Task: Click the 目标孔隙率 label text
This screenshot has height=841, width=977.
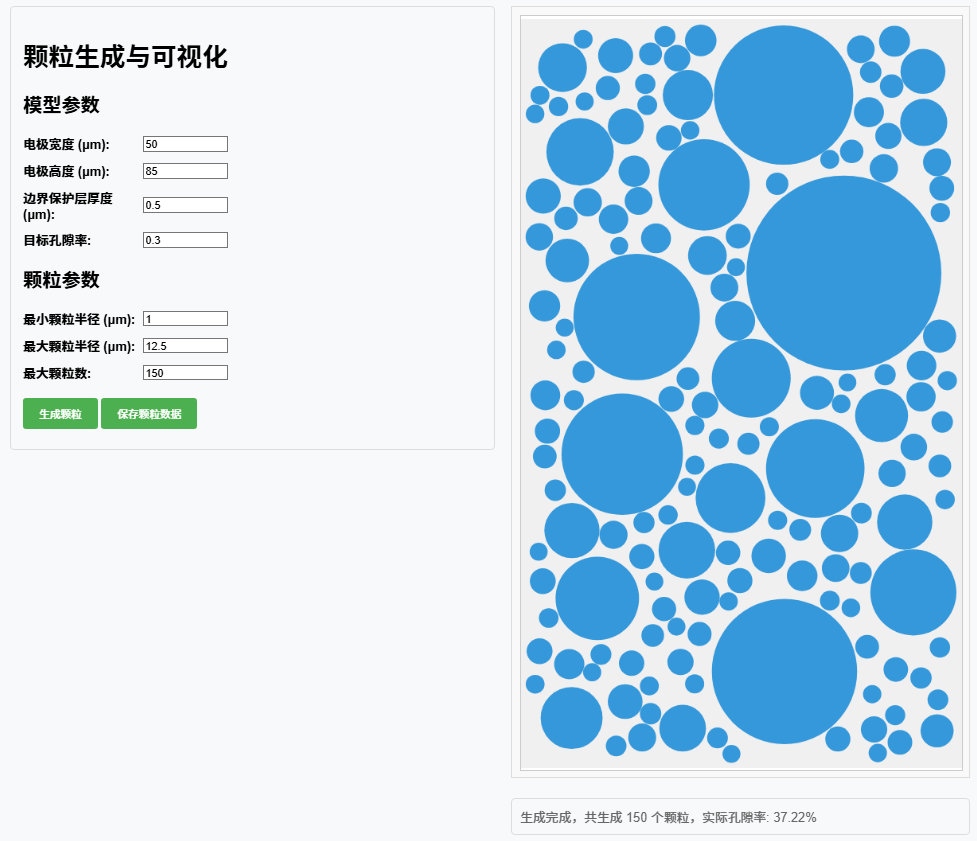Action: pyautogui.click(x=57, y=240)
